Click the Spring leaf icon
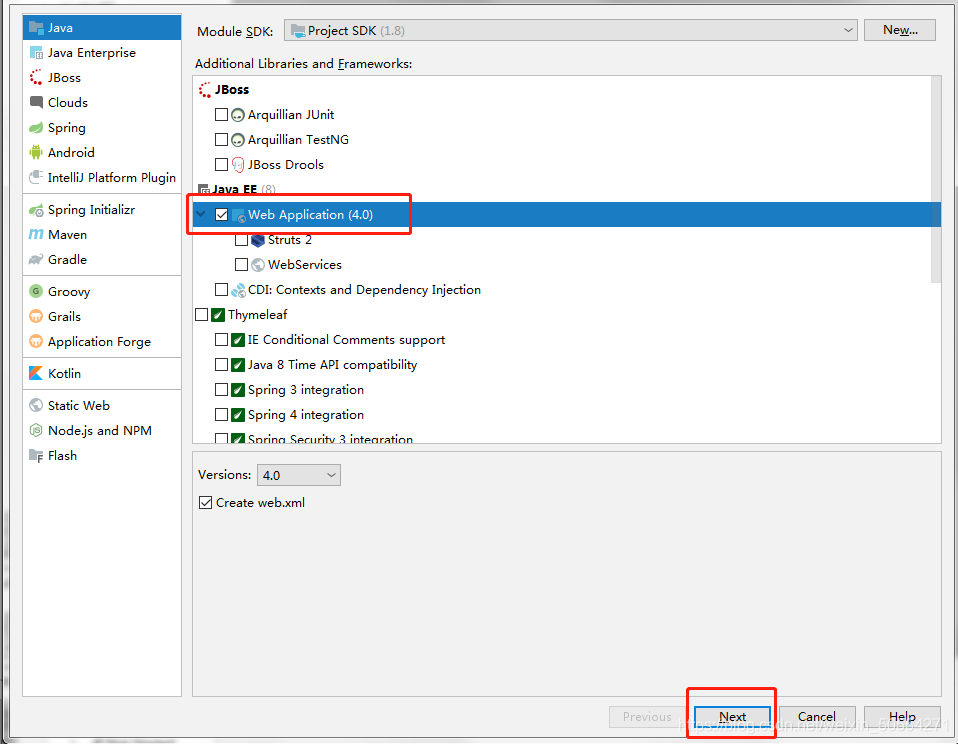Screen dimensions: 958x744 tap(36, 128)
